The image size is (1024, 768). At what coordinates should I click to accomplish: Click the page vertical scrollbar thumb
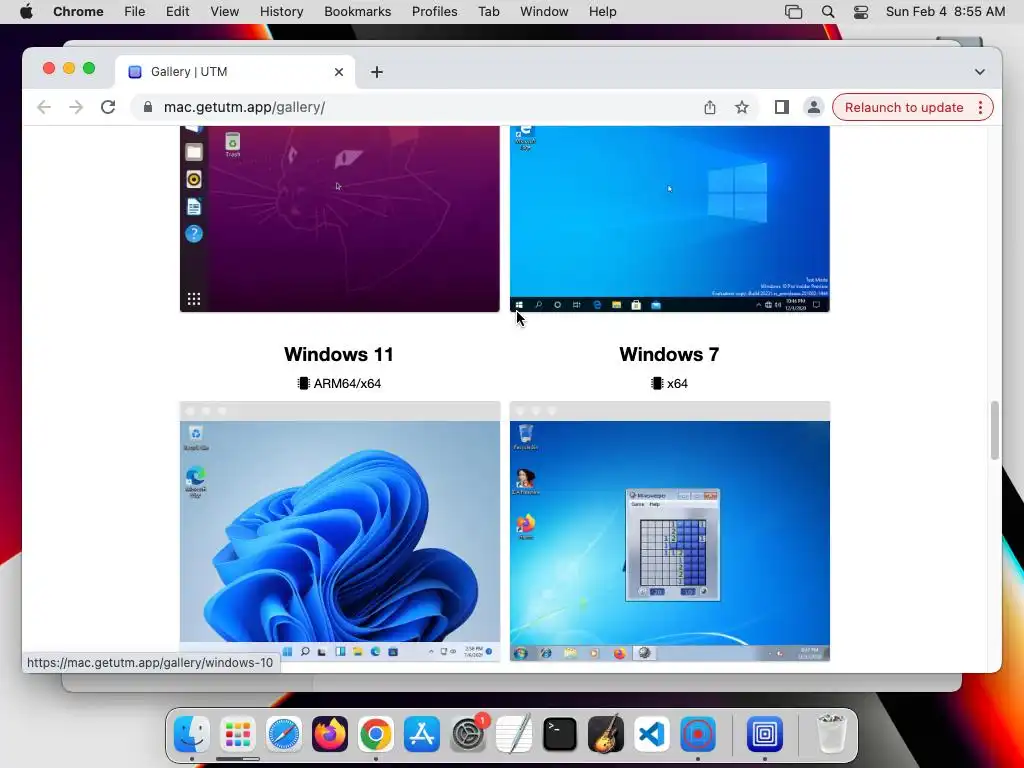995,430
